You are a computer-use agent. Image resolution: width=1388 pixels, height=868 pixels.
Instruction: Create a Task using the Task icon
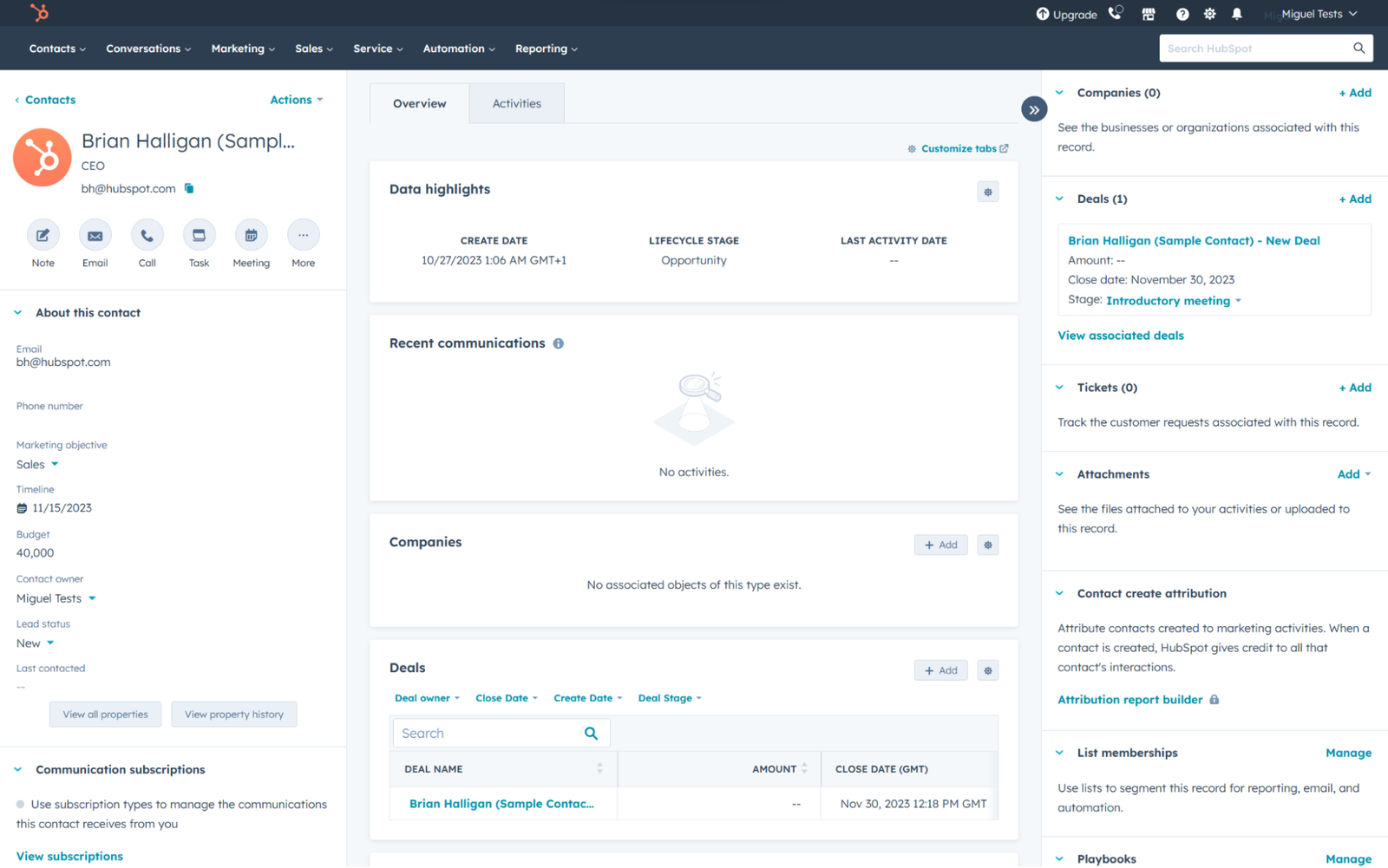click(x=199, y=235)
